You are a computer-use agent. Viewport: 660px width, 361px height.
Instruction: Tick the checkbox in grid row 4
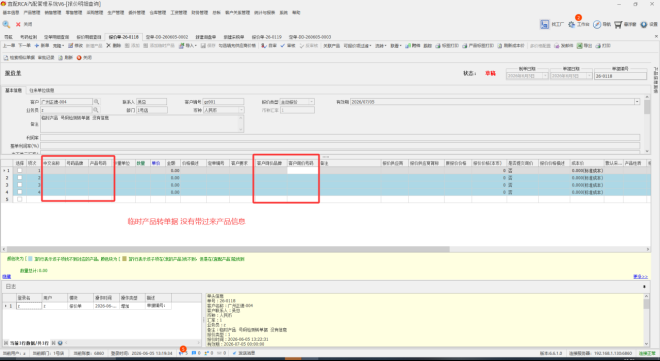pyautogui.click(x=19, y=192)
